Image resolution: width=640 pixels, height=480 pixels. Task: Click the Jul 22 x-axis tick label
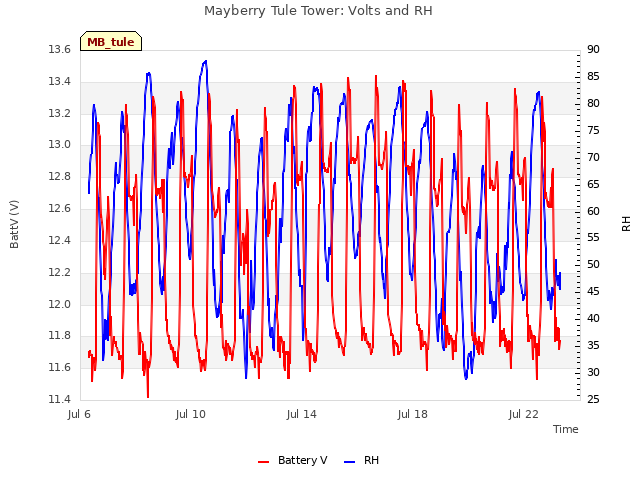(x=524, y=414)
